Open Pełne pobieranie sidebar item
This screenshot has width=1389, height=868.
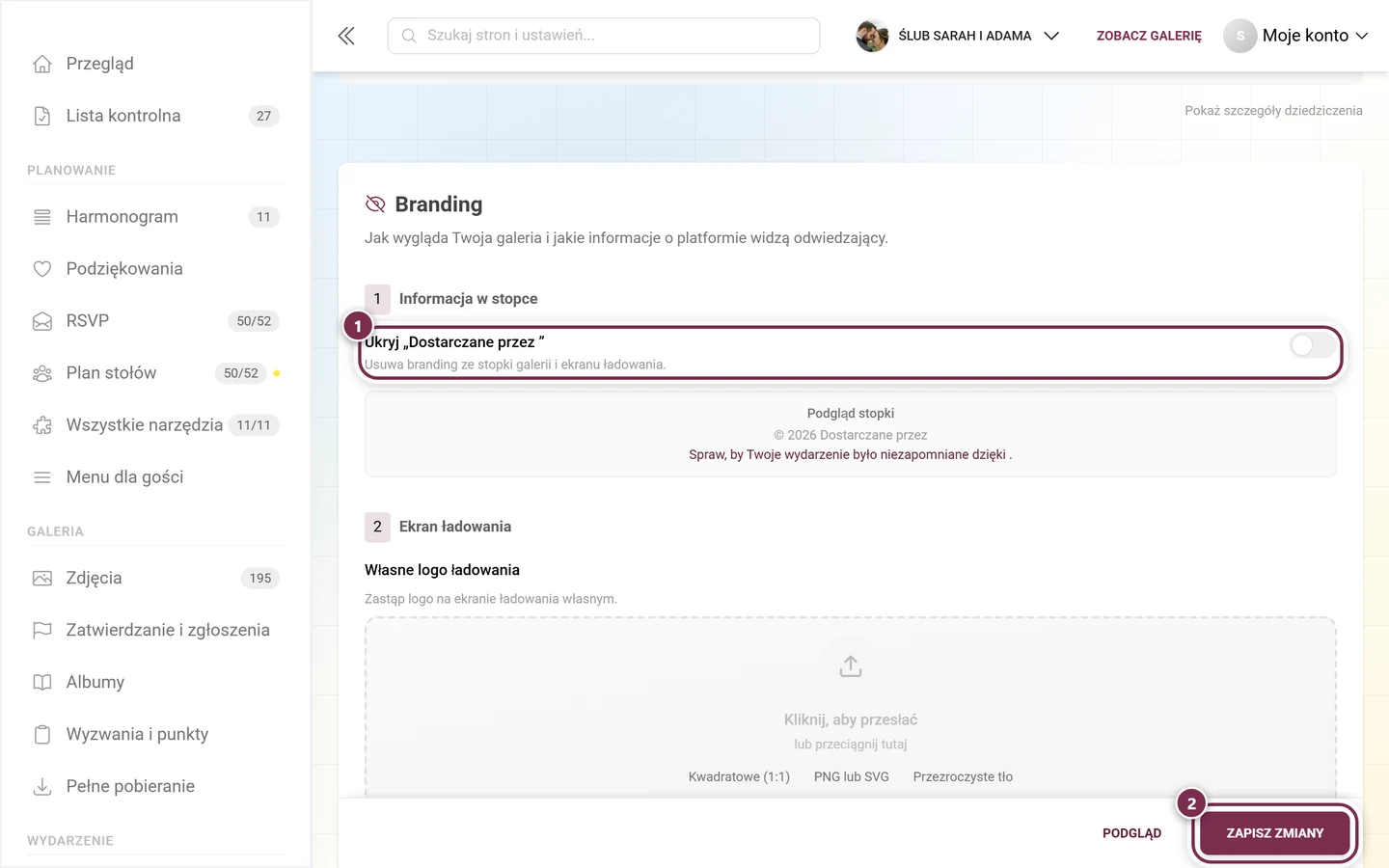(154, 787)
